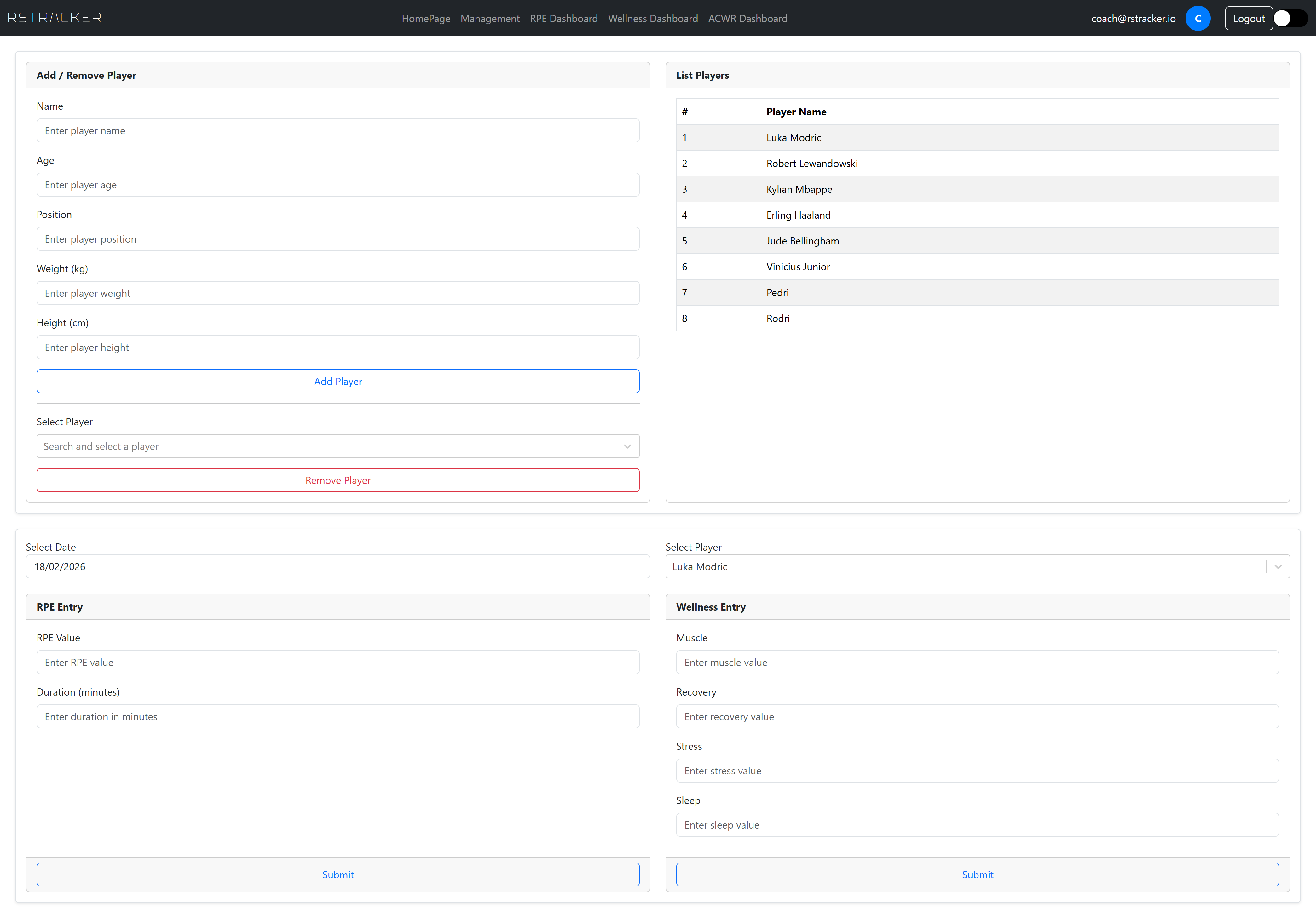Focus the Enter player name field
Image resolution: width=1316 pixels, height=918 pixels.
pyautogui.click(x=338, y=131)
